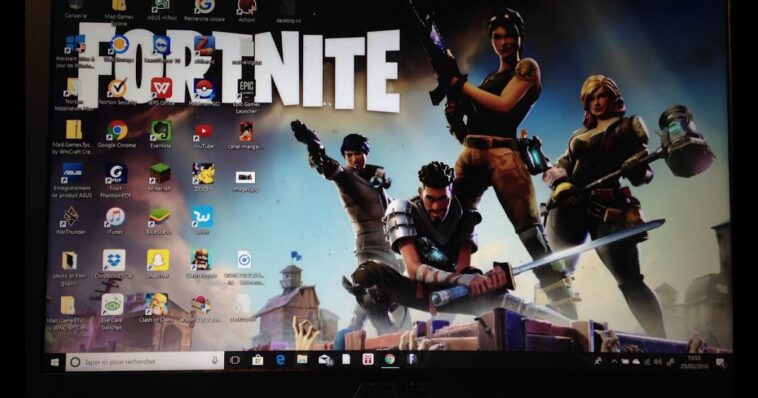
Task: Open the YouTube desktop shortcut
Action: (204, 135)
